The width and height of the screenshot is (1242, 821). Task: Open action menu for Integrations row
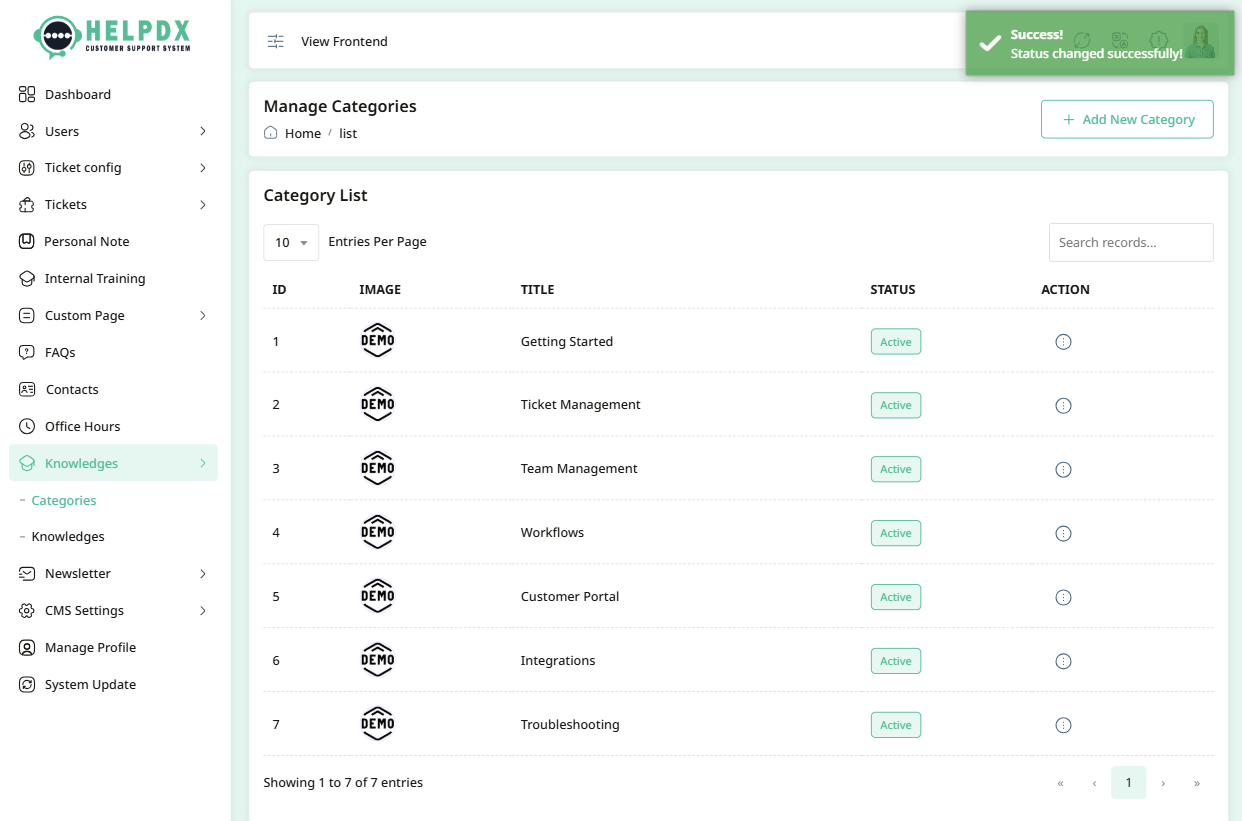(1063, 661)
